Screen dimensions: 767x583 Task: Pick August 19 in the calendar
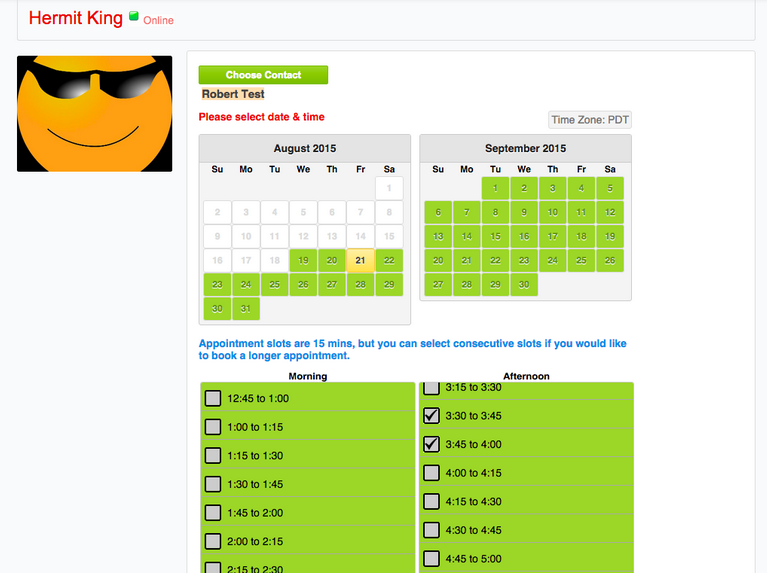pyautogui.click(x=304, y=260)
